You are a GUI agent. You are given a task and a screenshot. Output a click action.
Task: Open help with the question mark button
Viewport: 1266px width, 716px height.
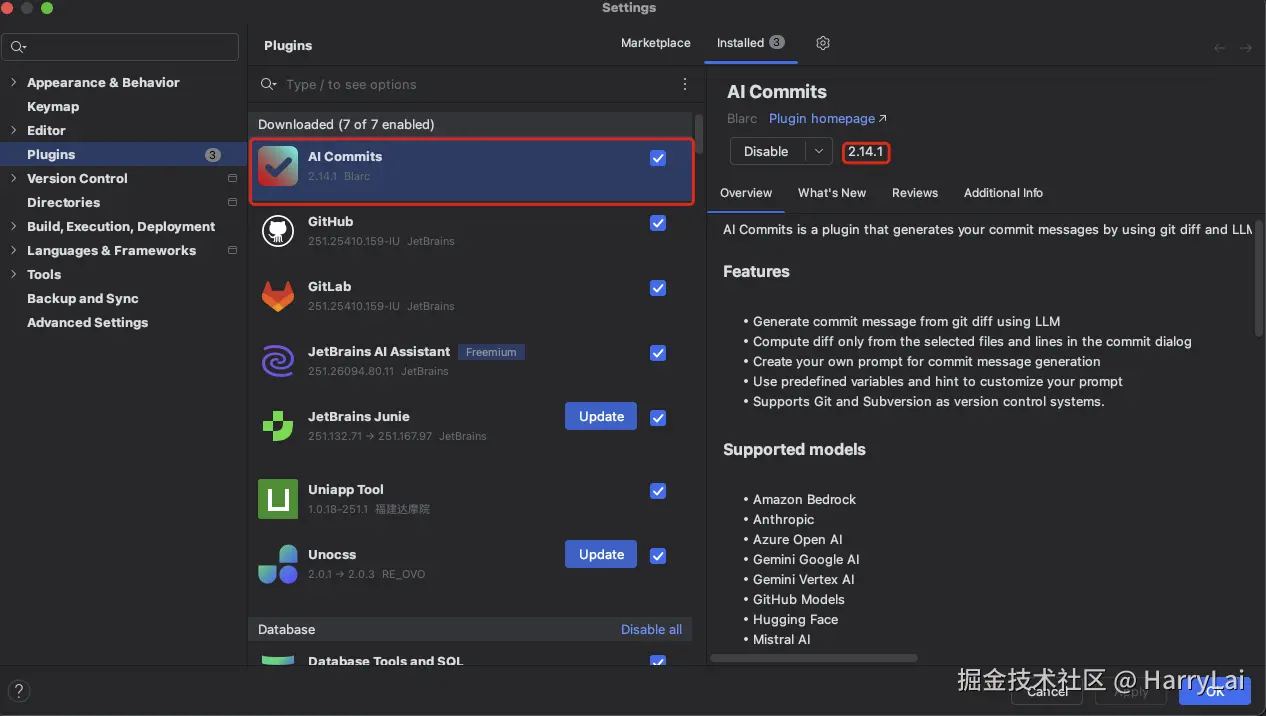click(18, 691)
